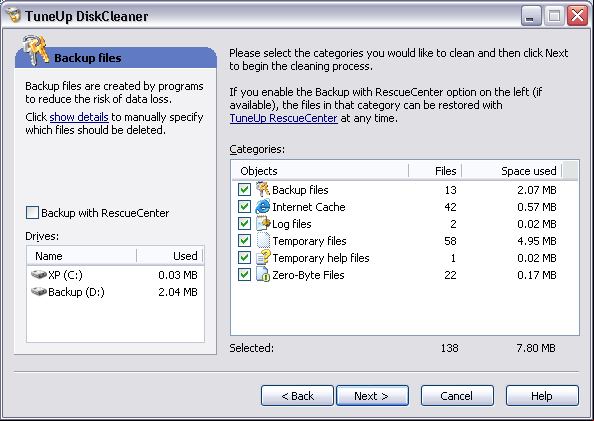
Task: Select the Zero-Byte Files document icon
Action: 263,275
